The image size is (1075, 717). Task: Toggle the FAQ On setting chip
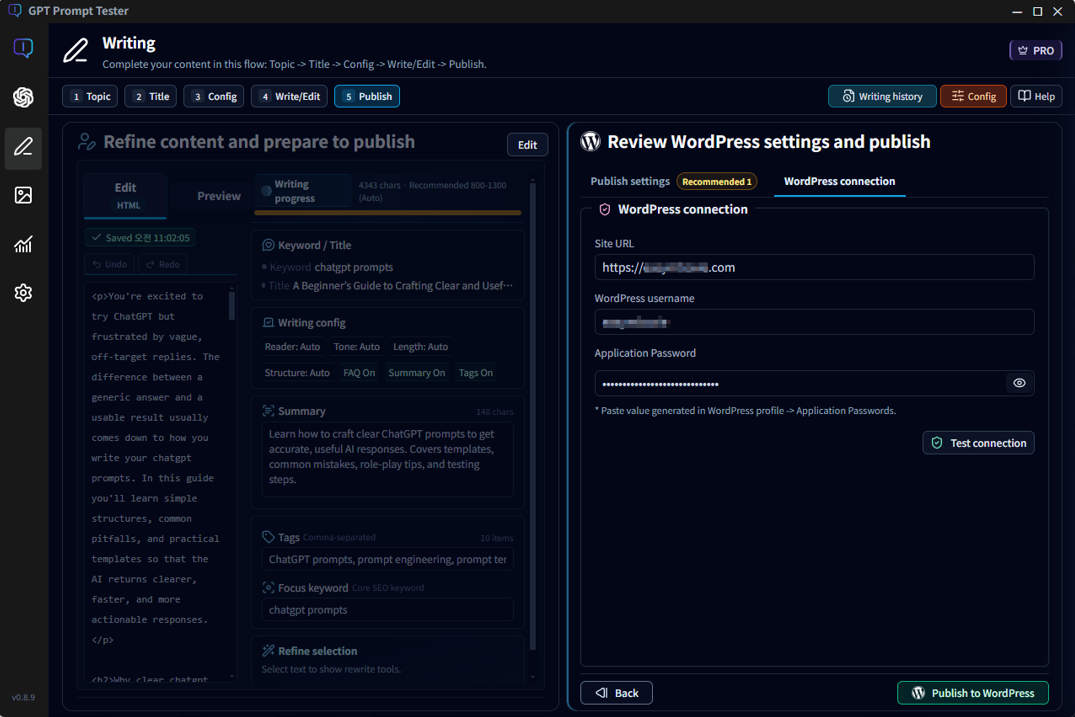click(359, 373)
